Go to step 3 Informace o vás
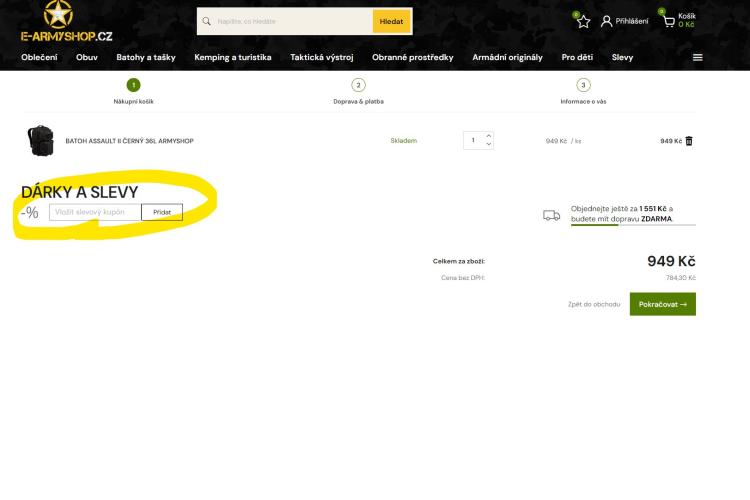The image size is (750, 500). click(x=583, y=91)
